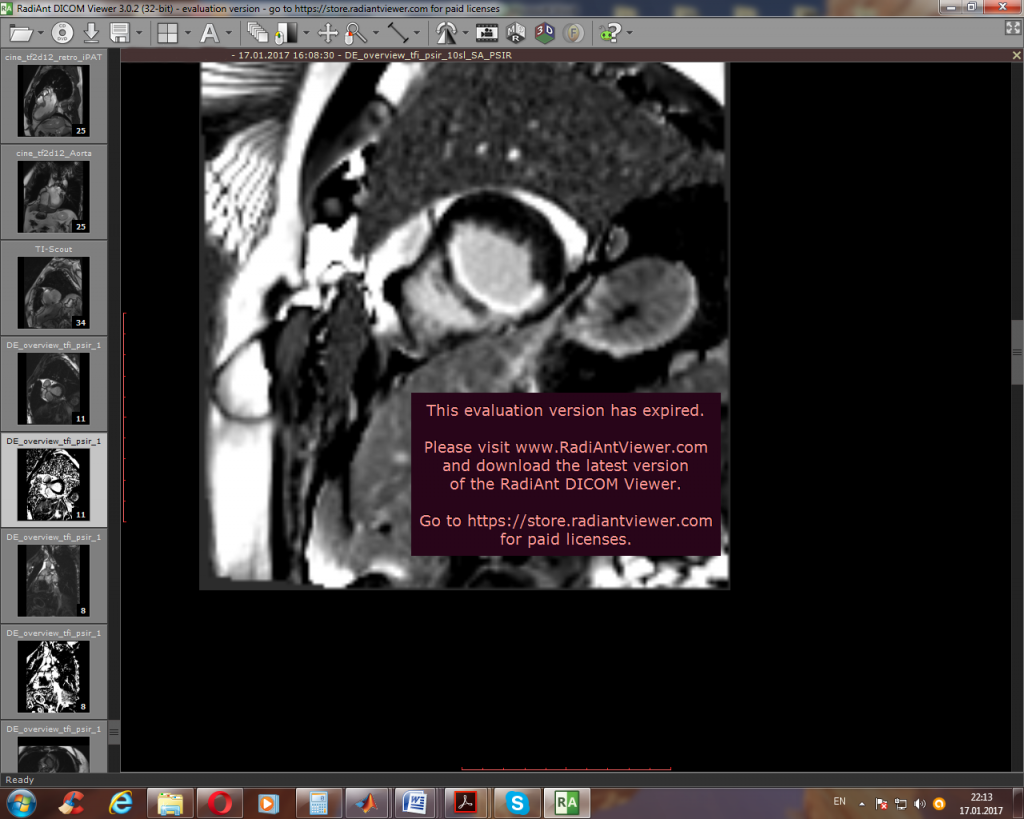This screenshot has width=1024, height=819.
Task: Select the dark DE_overview thumbnail with 11 images
Action: [x=54, y=383]
